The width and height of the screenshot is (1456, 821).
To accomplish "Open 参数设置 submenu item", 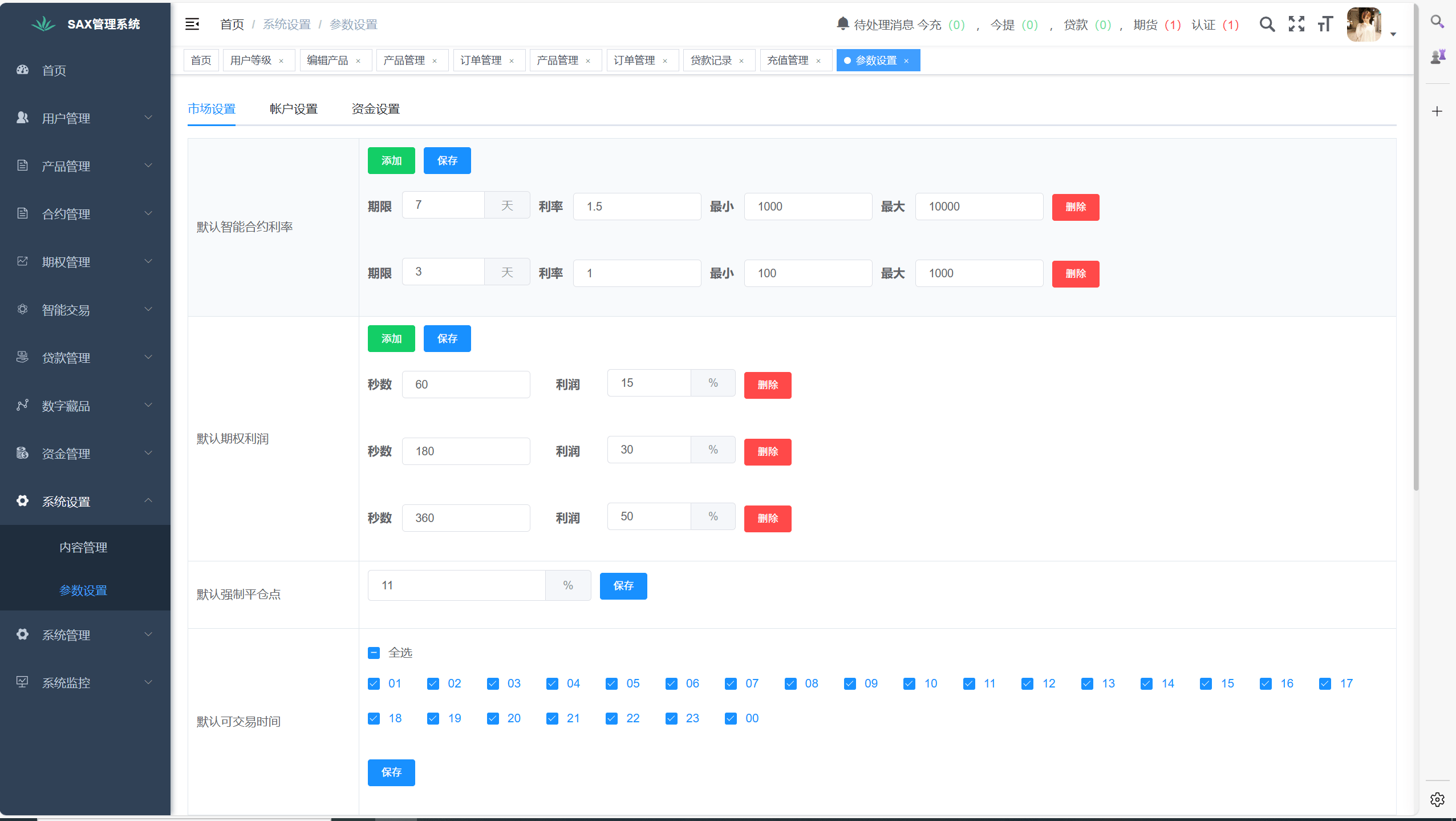I will tap(83, 591).
